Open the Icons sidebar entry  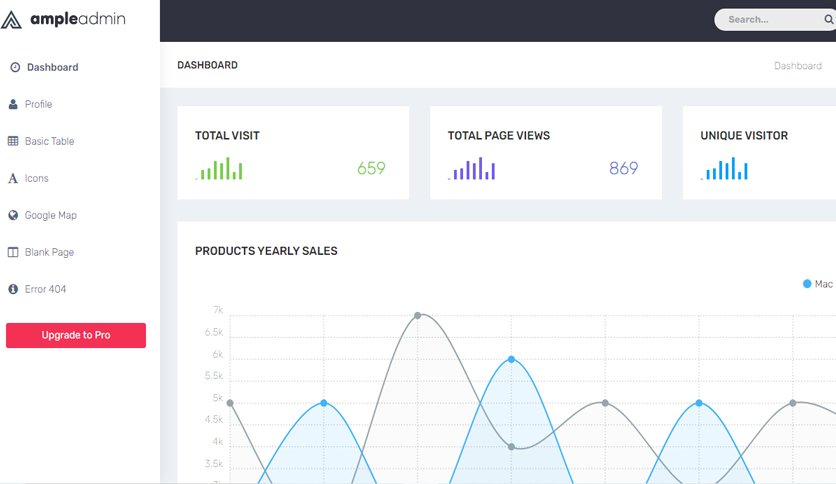pos(36,178)
